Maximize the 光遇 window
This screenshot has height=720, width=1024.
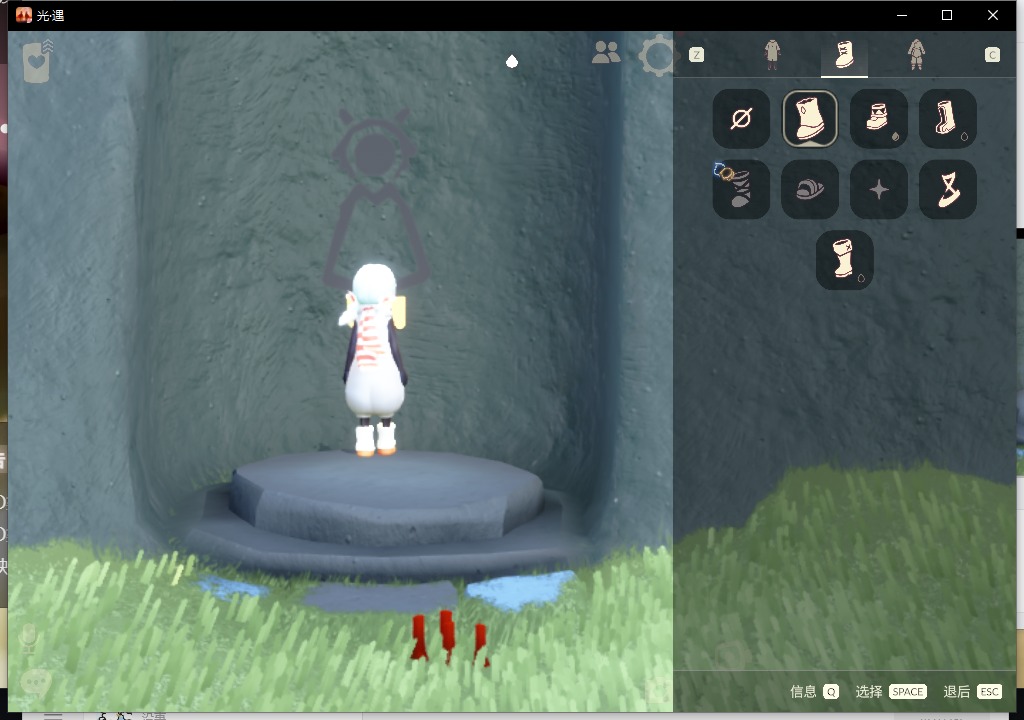point(947,15)
